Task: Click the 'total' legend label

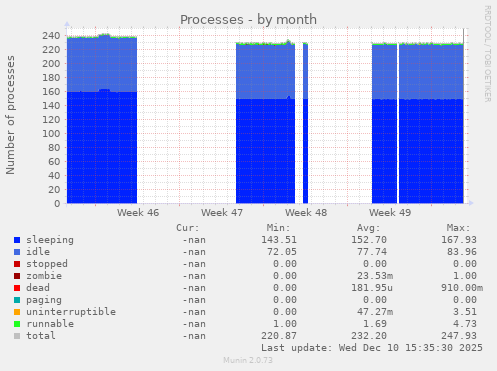Action: point(41,336)
